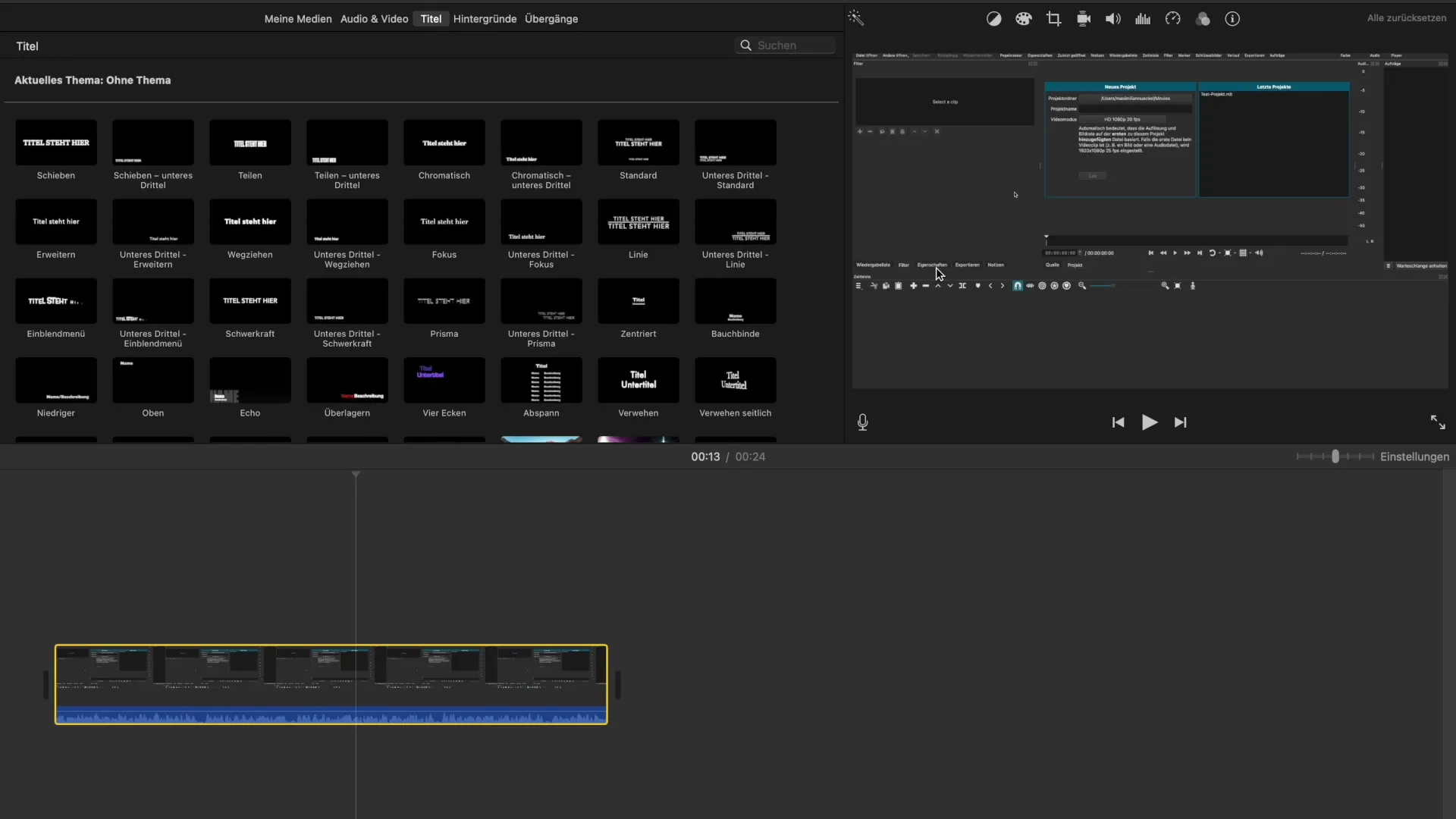
Task: Select the Echo title thumbnail
Action: point(250,380)
